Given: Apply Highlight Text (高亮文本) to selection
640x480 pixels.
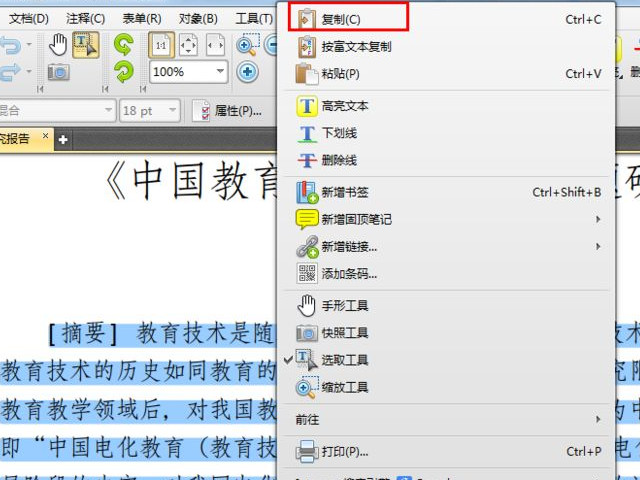Looking at the screenshot, I should click(448, 106).
